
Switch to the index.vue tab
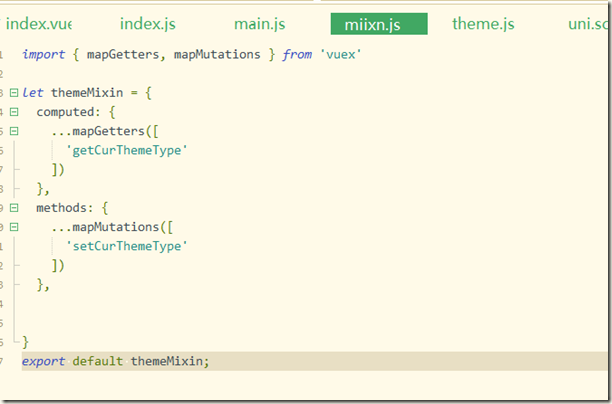click(x=38, y=24)
